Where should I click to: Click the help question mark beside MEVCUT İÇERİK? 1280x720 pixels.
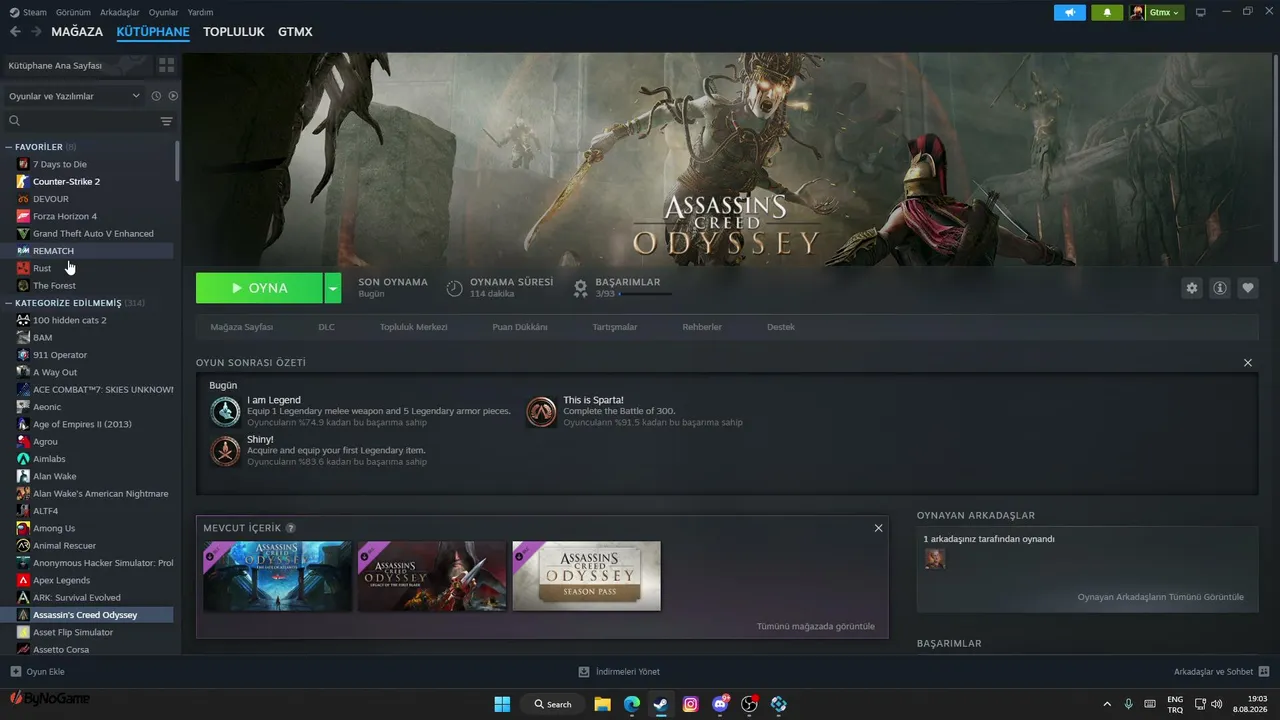click(x=291, y=528)
